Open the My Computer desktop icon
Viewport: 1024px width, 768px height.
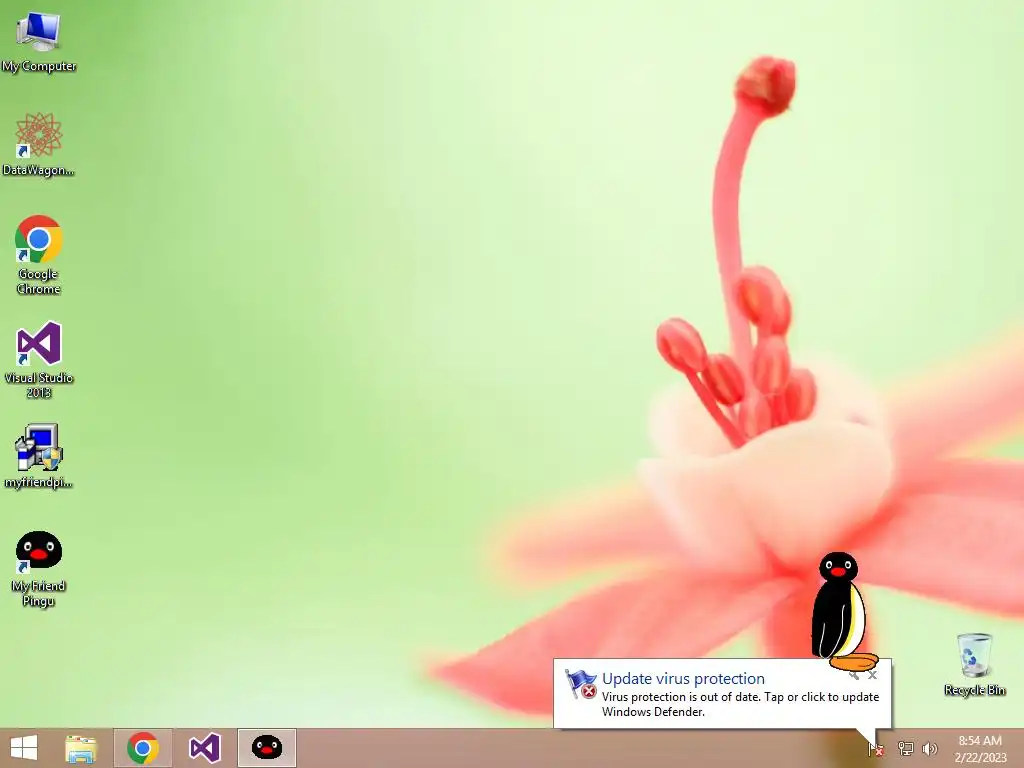pyautogui.click(x=39, y=42)
